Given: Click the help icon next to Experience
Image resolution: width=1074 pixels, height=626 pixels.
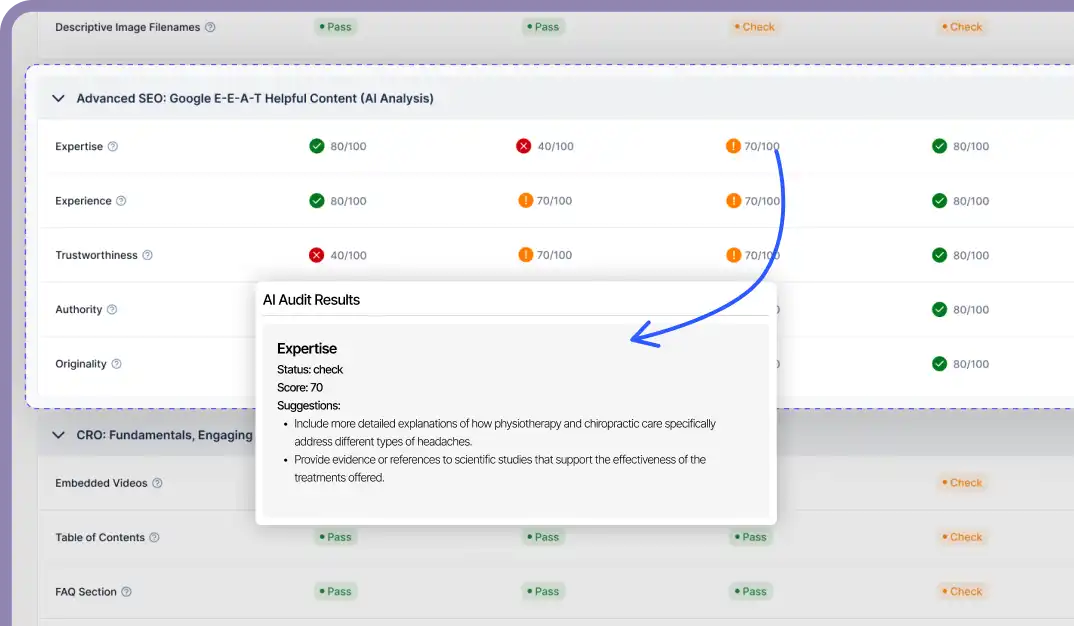Looking at the screenshot, I should pos(121,201).
